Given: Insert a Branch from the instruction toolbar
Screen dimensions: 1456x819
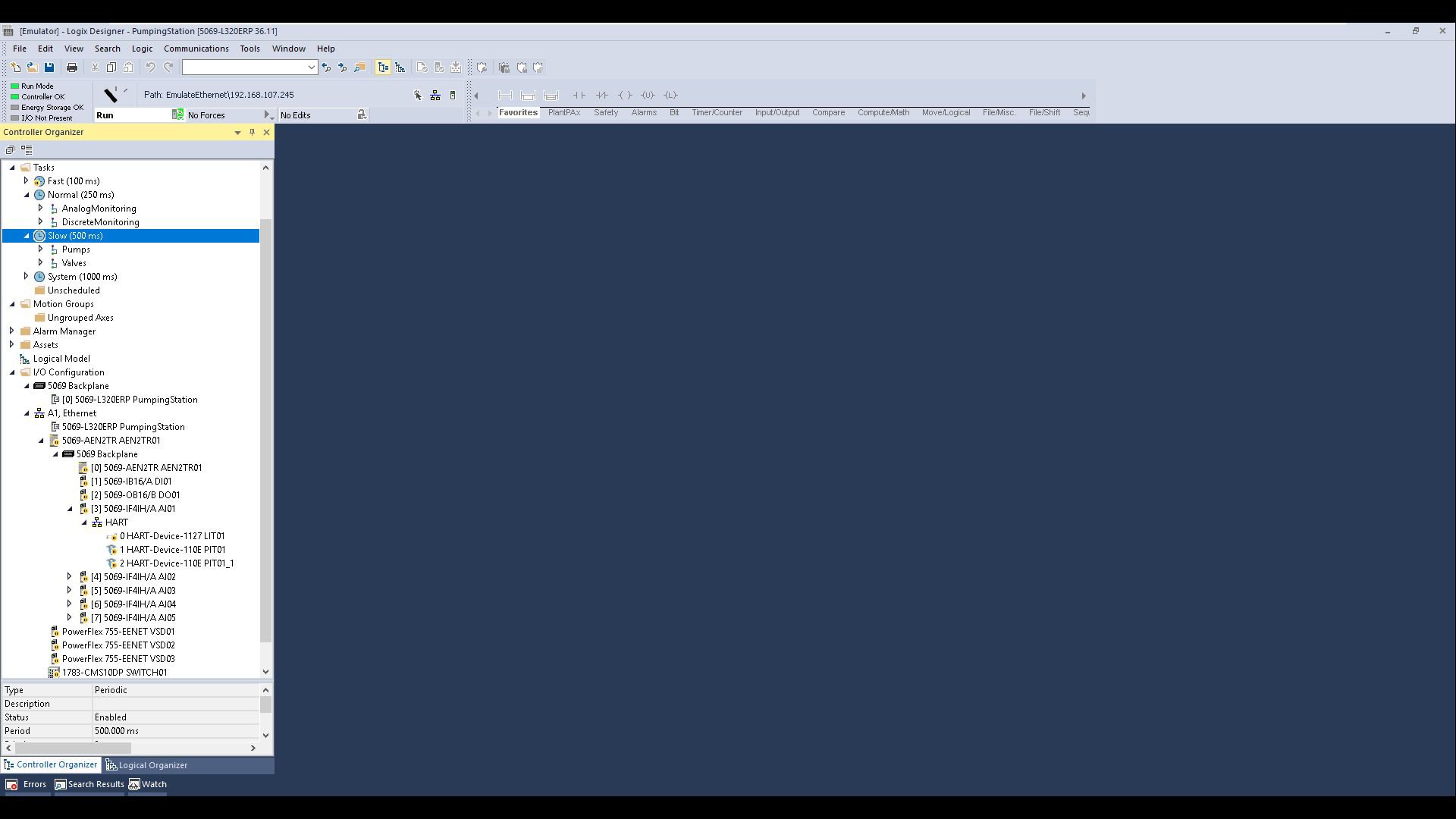Looking at the screenshot, I should click(x=528, y=96).
